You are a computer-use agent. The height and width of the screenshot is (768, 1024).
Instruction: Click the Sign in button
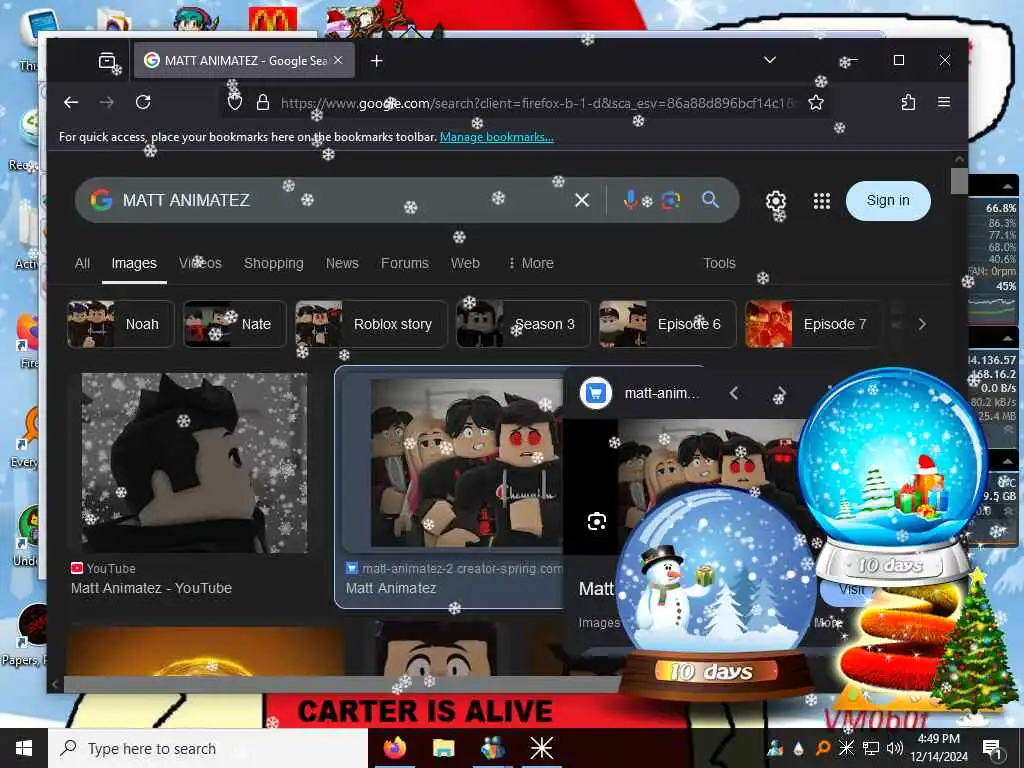[x=888, y=200]
